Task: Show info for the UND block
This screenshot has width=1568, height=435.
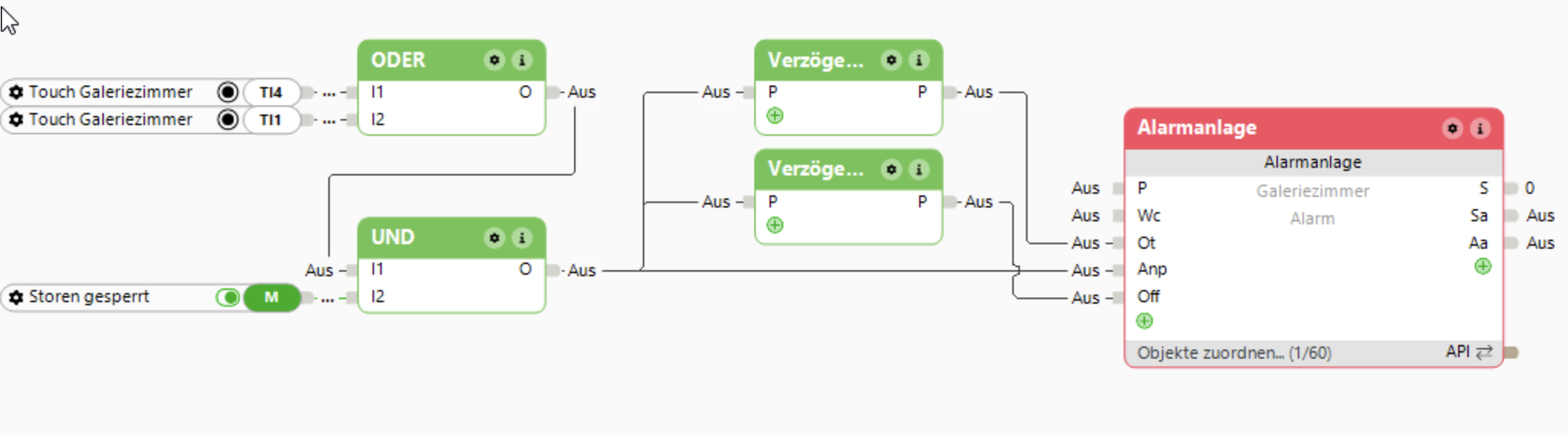Action: 522,237
